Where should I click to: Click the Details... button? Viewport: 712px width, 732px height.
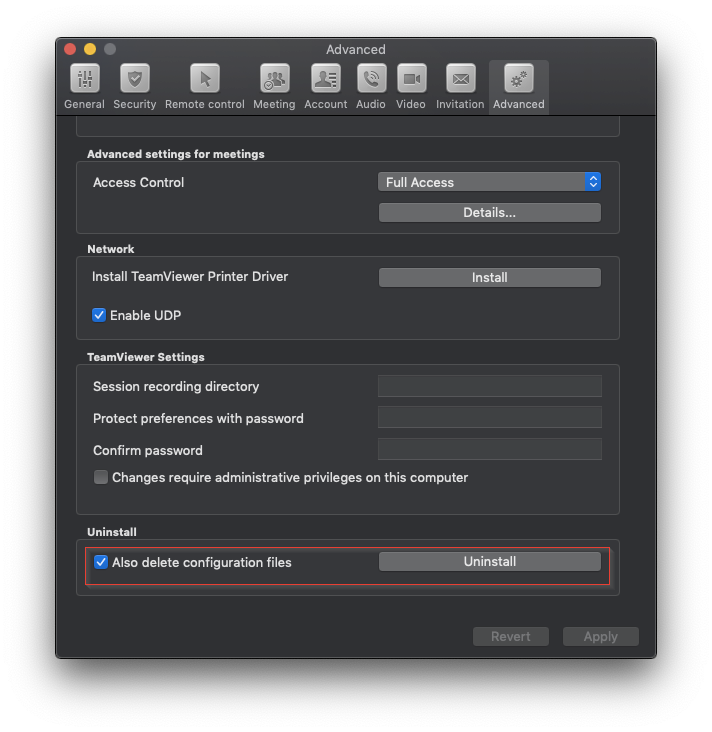[x=489, y=212]
